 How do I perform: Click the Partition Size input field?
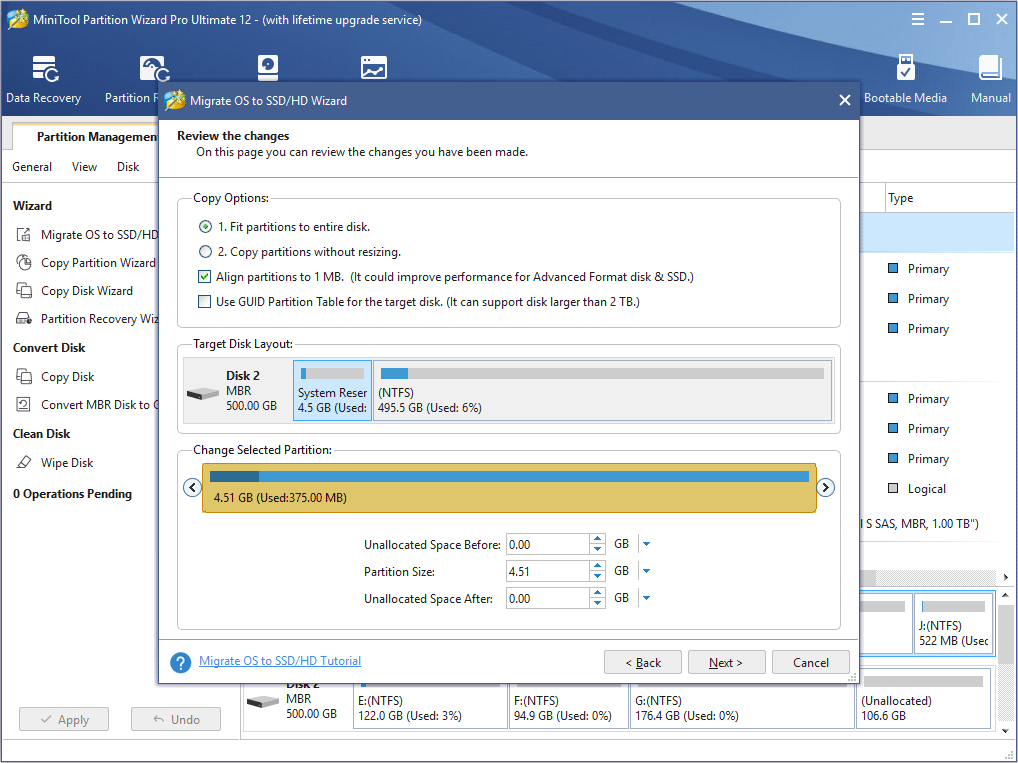[x=547, y=571]
